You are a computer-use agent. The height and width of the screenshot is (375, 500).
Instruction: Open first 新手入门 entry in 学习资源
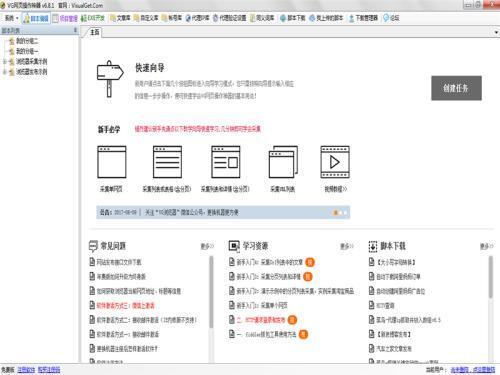[270, 262]
